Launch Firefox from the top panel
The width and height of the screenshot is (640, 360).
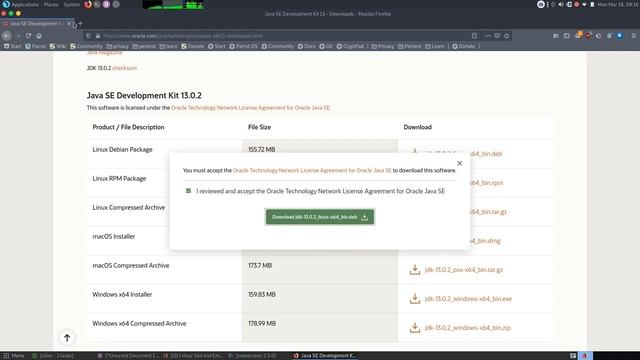(88, 4)
